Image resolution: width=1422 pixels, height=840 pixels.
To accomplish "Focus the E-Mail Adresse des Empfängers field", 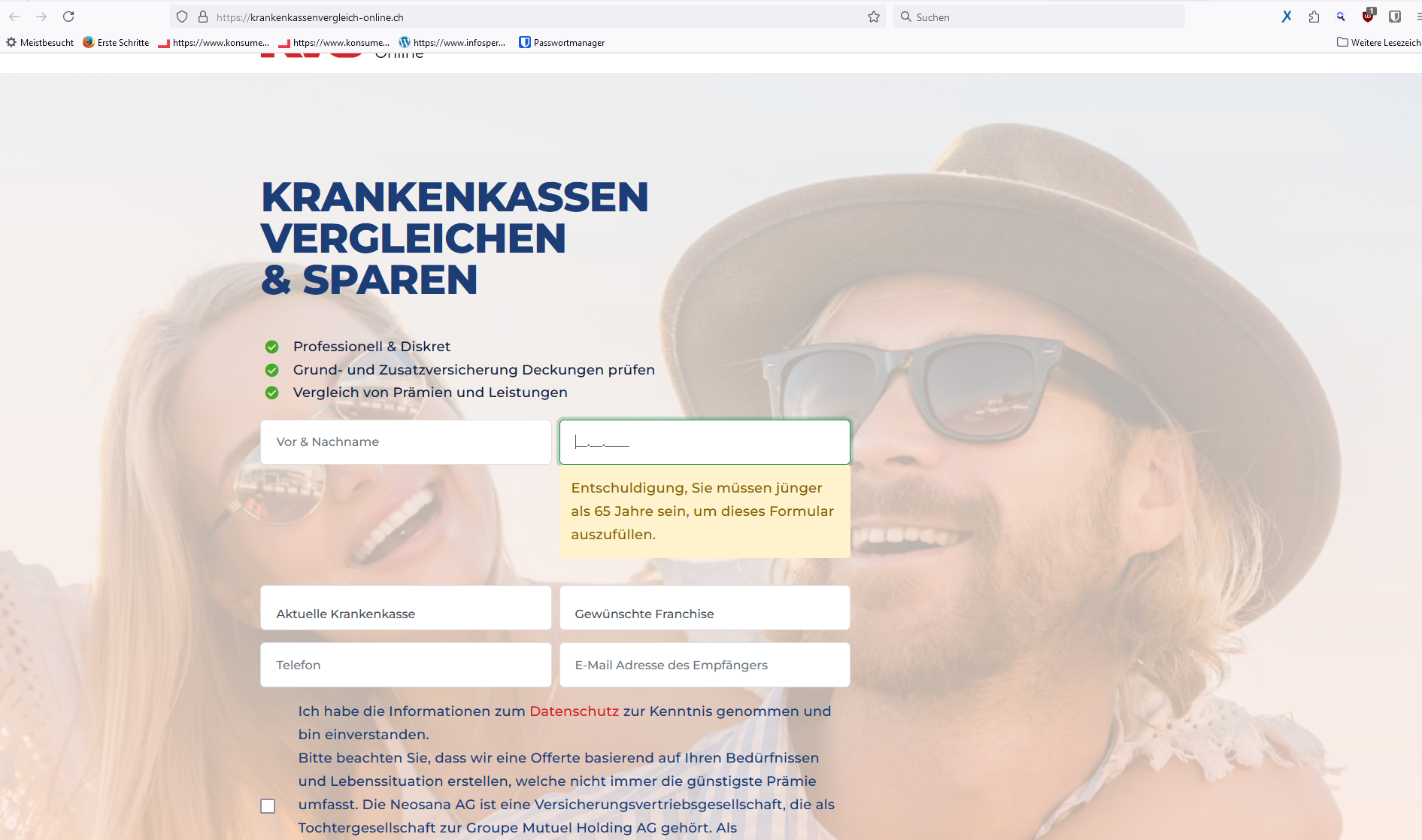I will click(705, 665).
